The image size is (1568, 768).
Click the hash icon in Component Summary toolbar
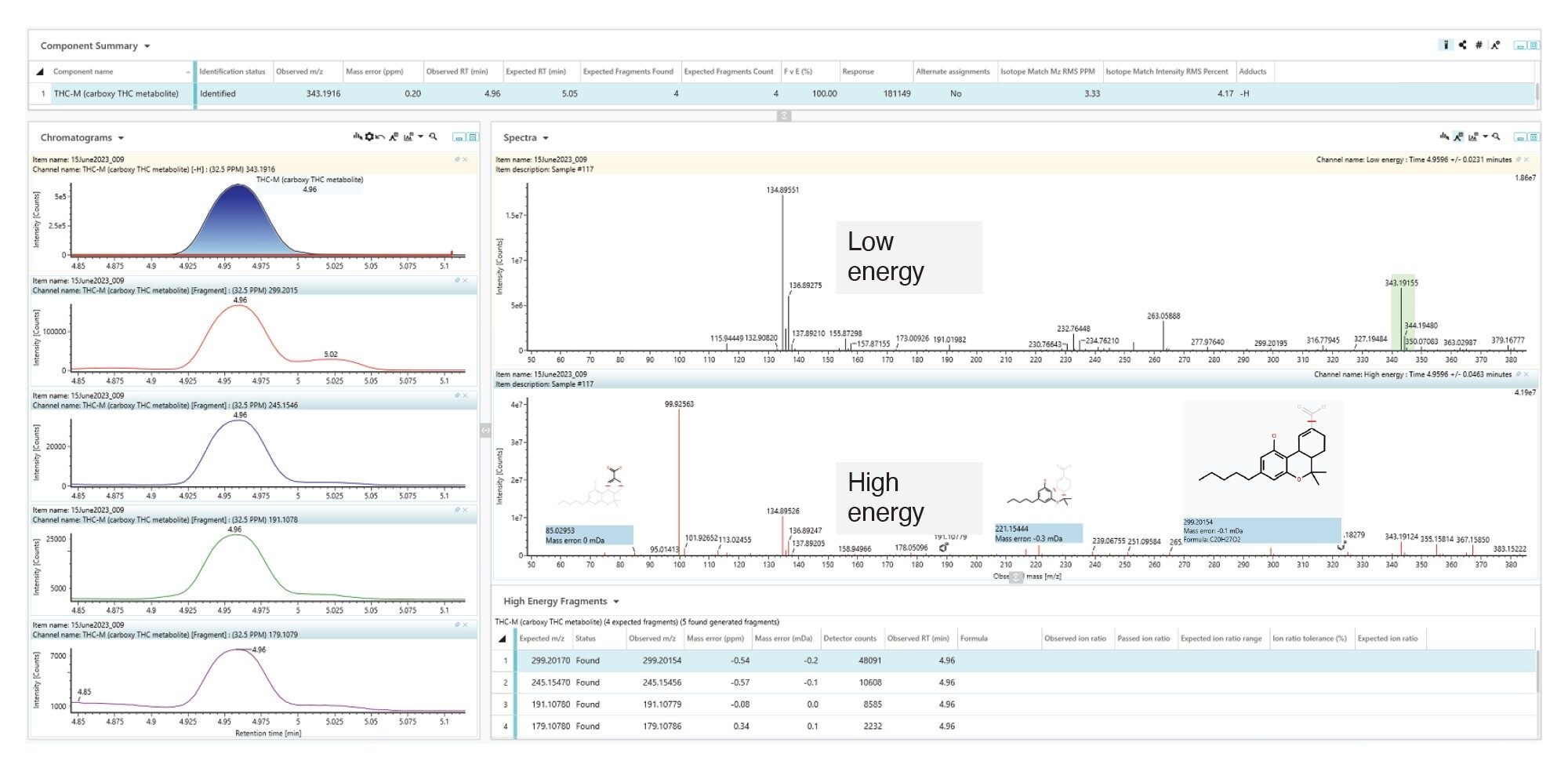(1479, 45)
